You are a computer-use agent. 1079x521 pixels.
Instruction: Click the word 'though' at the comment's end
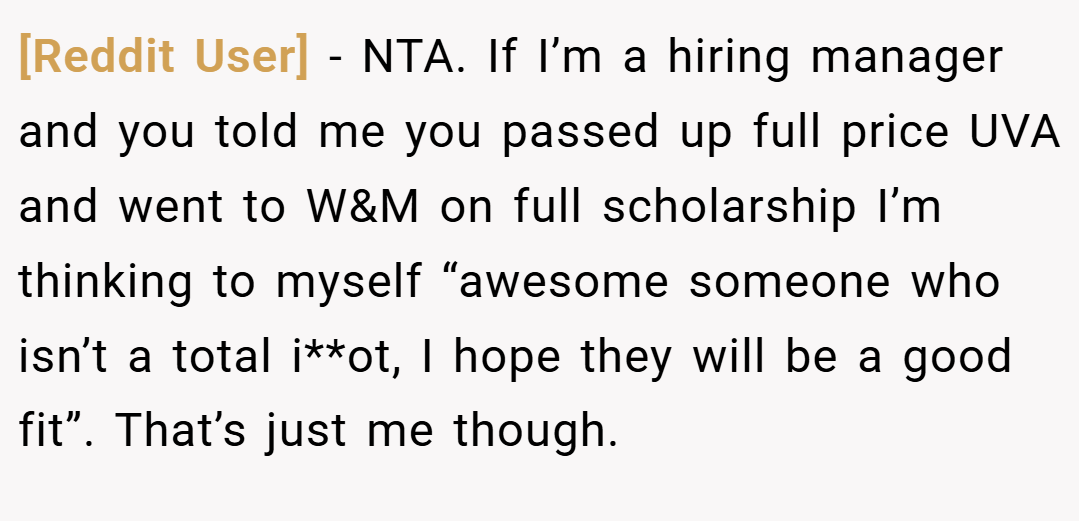pyautogui.click(x=535, y=433)
